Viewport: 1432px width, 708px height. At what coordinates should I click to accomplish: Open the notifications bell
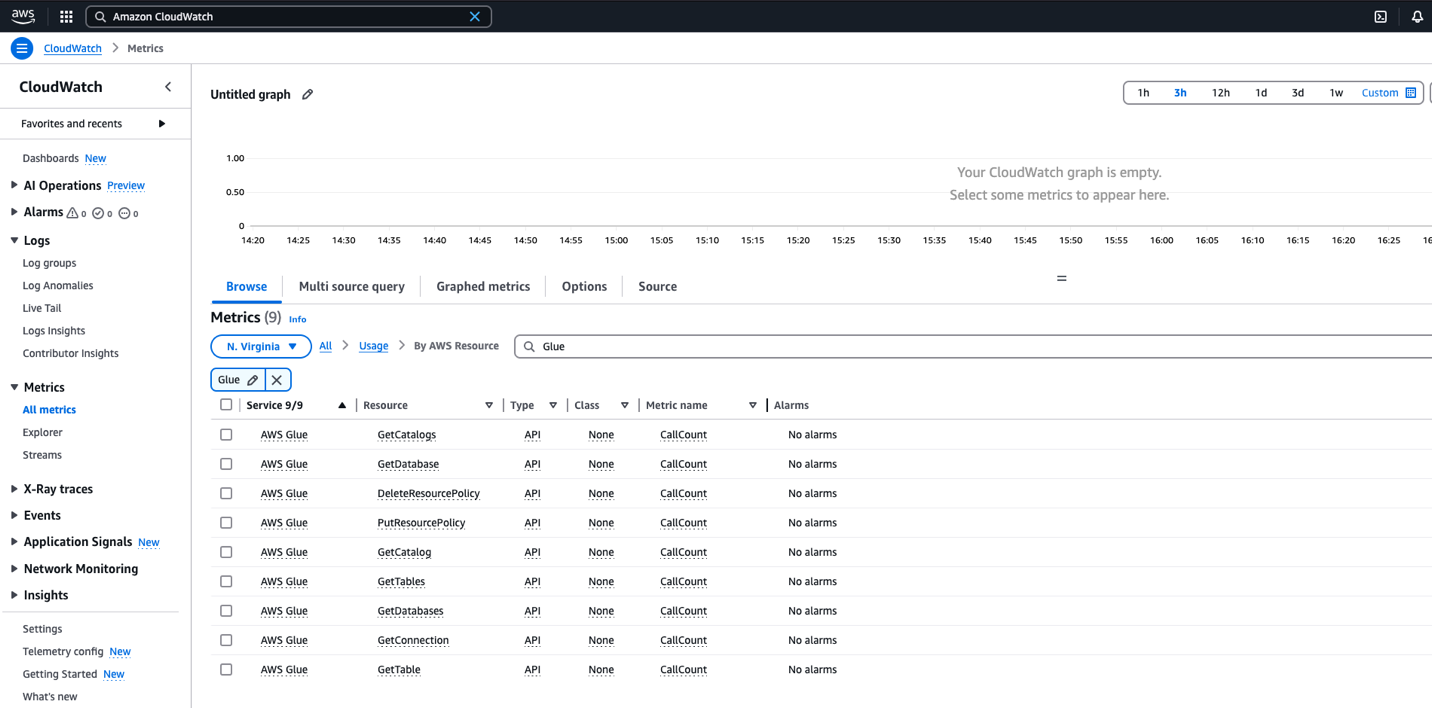(1417, 17)
